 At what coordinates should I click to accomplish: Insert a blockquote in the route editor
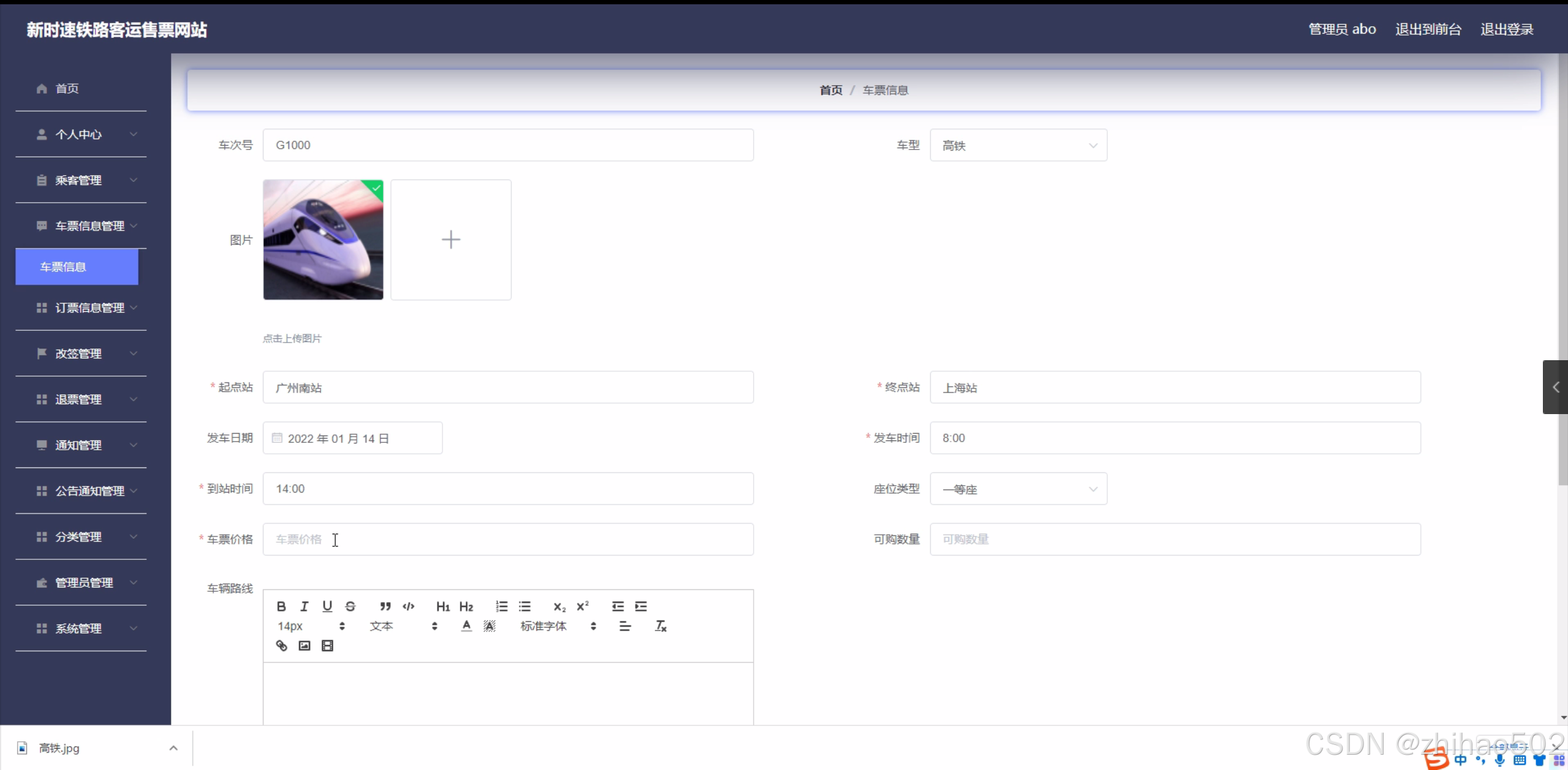coord(385,606)
